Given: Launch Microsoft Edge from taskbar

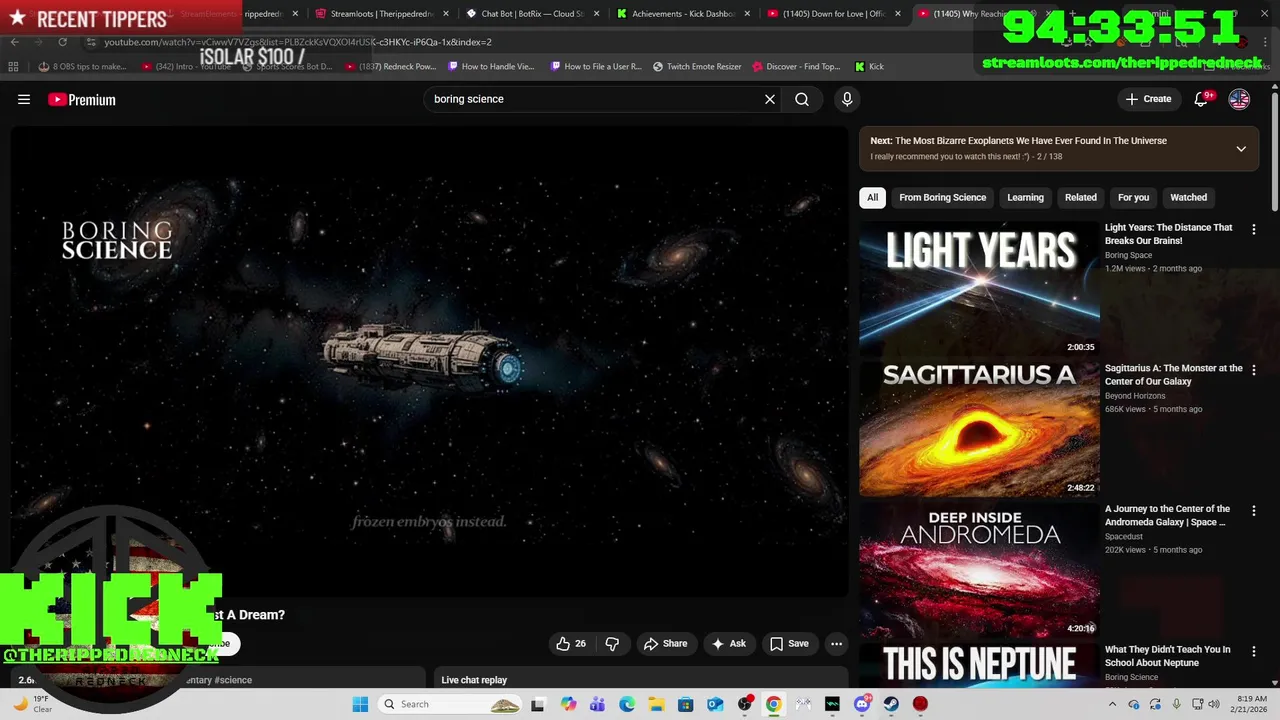Looking at the screenshot, I should [627, 704].
